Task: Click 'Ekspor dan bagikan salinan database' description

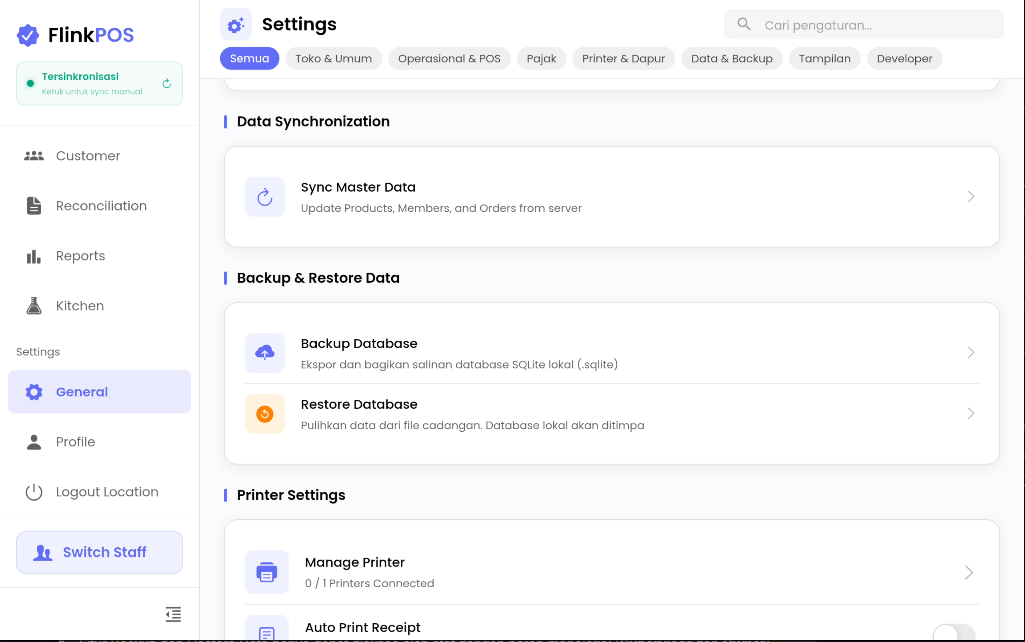Action: [460, 365]
